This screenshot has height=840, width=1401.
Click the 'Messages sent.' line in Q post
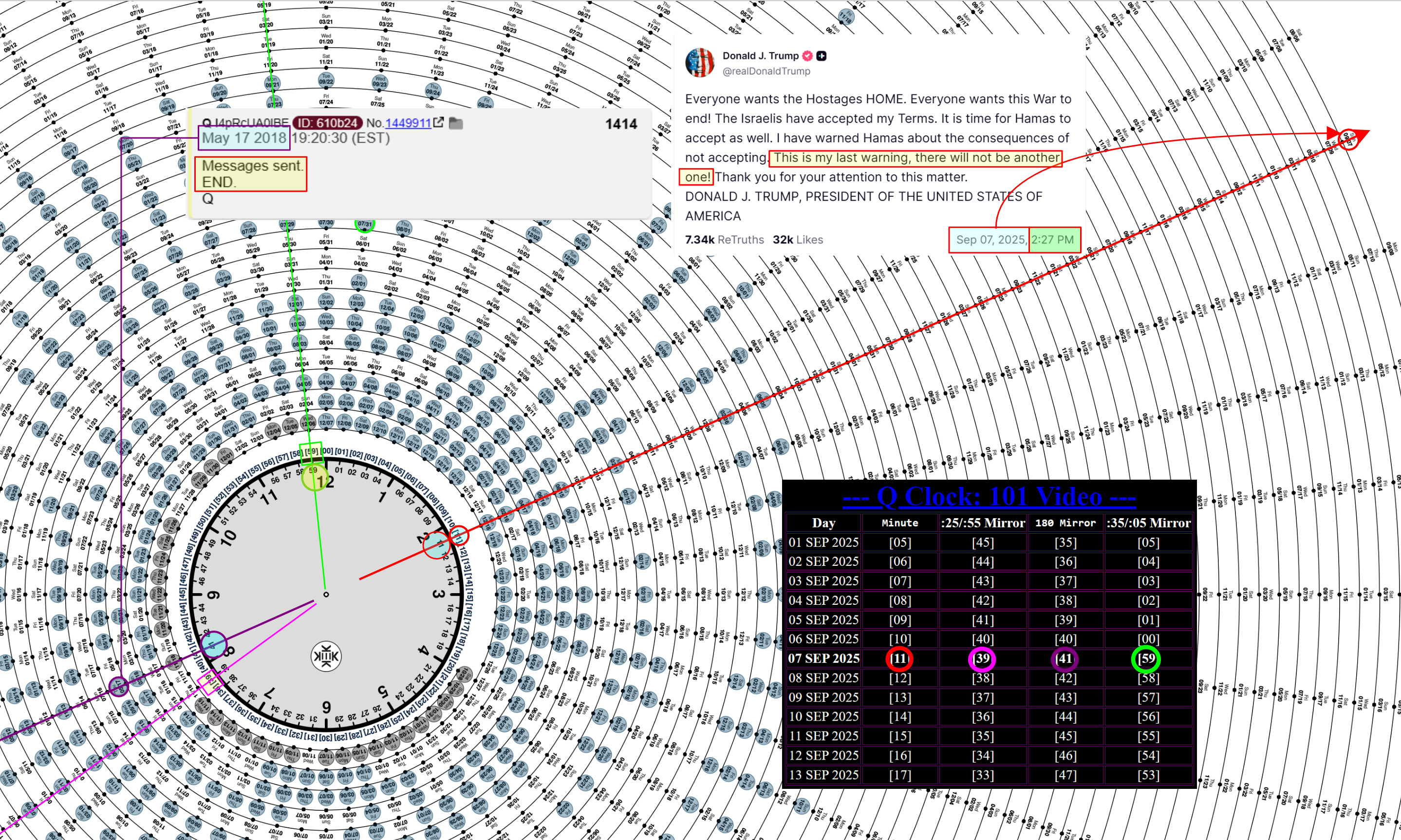(252, 165)
